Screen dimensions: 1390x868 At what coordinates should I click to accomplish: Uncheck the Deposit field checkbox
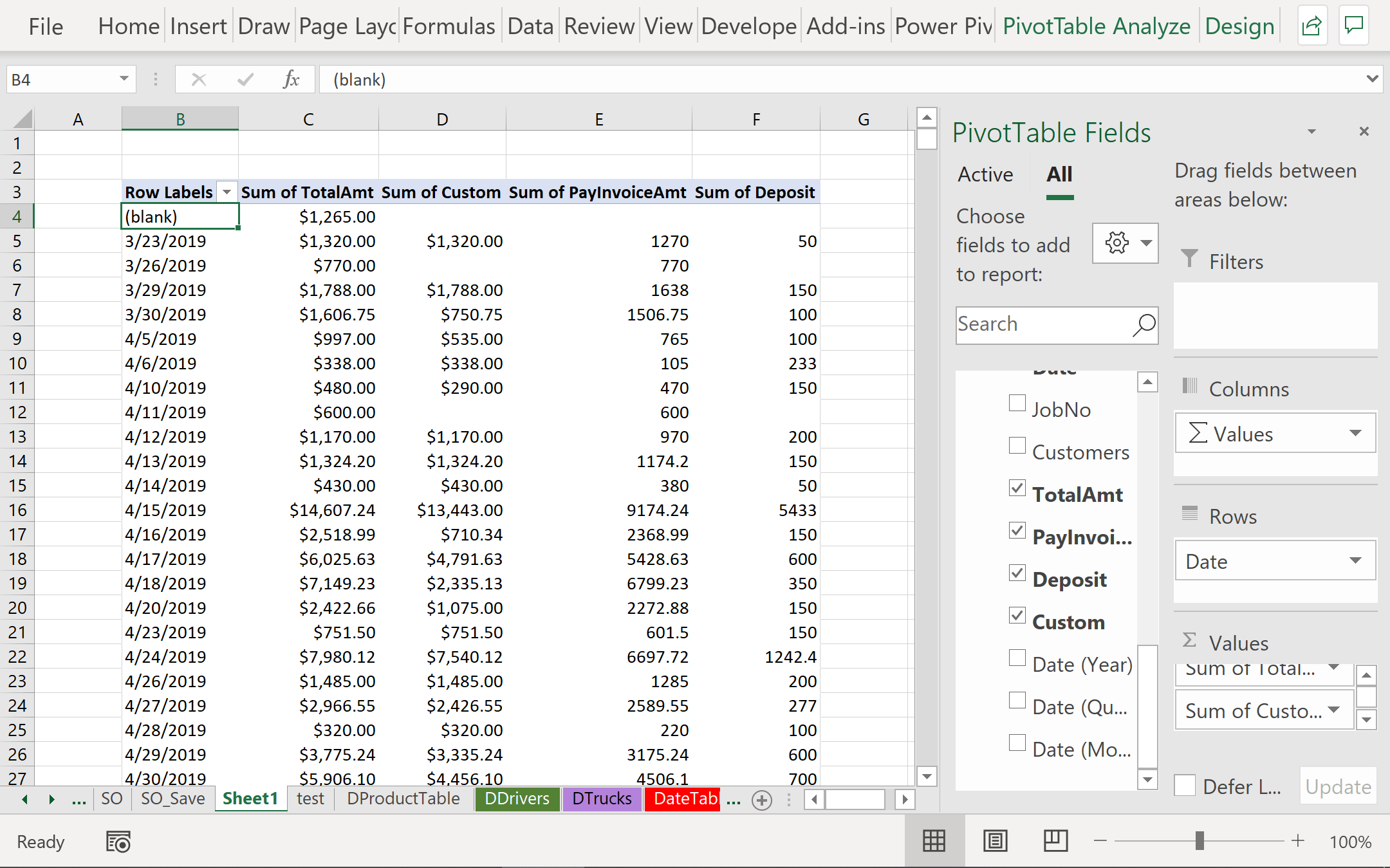click(x=1017, y=573)
